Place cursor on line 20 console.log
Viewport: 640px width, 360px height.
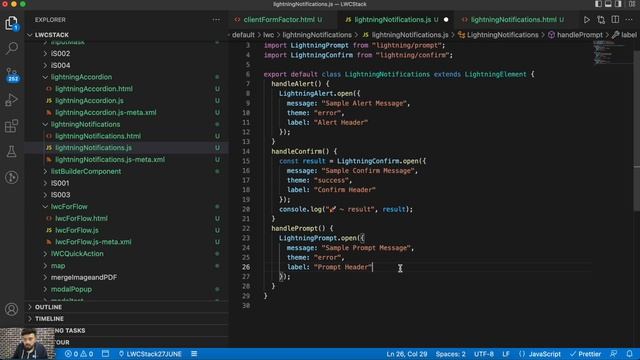point(346,209)
